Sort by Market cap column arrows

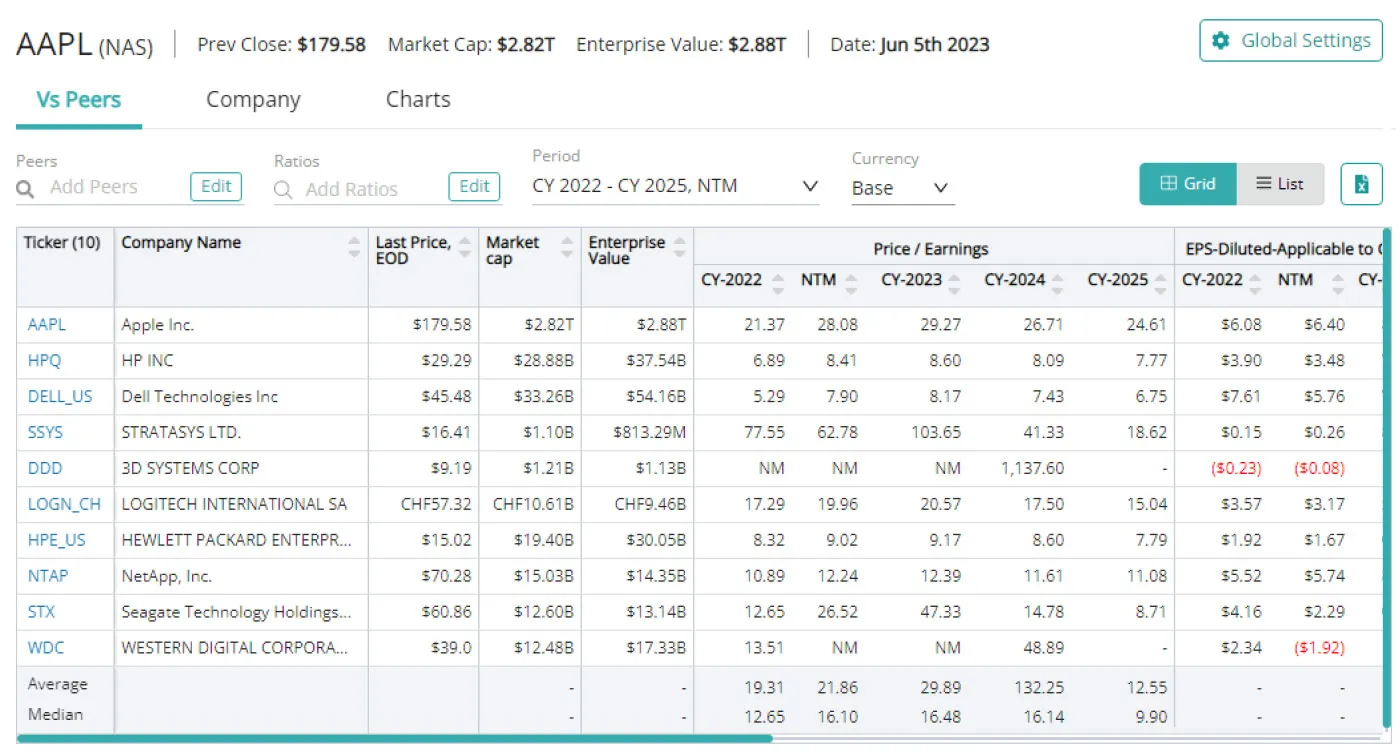(567, 247)
